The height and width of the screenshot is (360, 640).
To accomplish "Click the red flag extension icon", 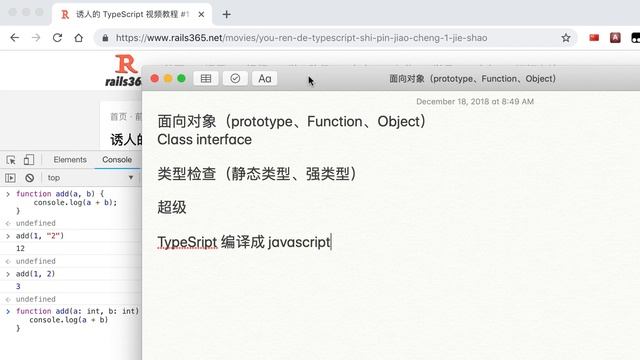I will 594,38.
